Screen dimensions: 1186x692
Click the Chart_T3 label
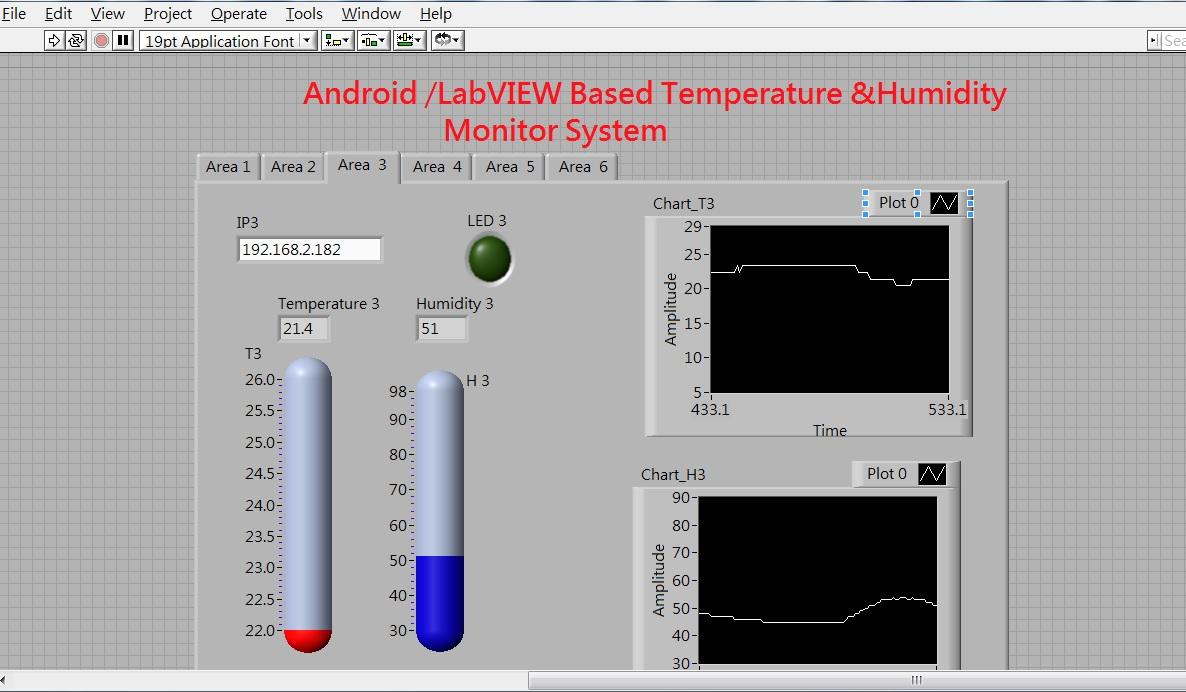coord(683,203)
